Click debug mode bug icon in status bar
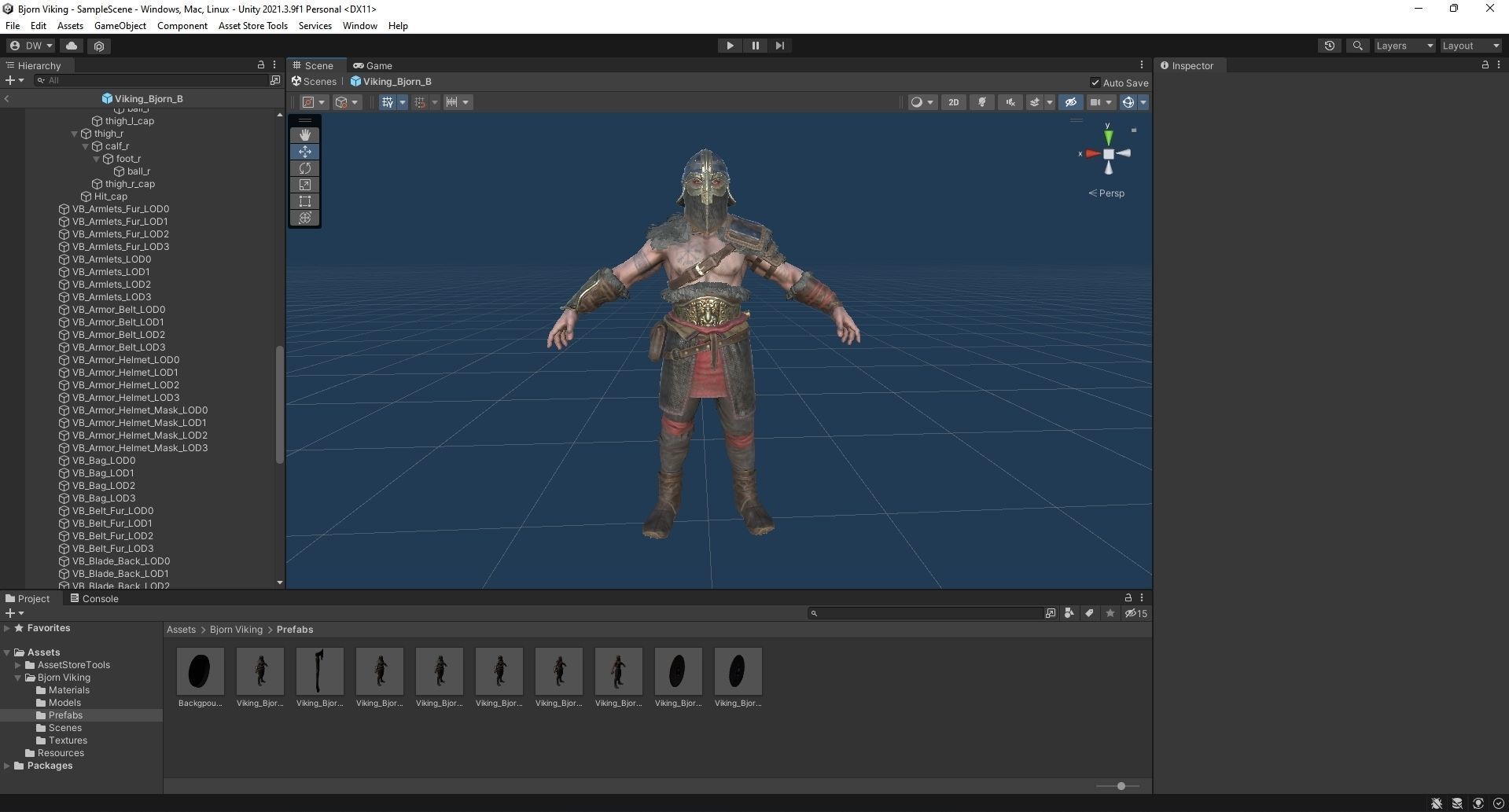 coord(1437,803)
